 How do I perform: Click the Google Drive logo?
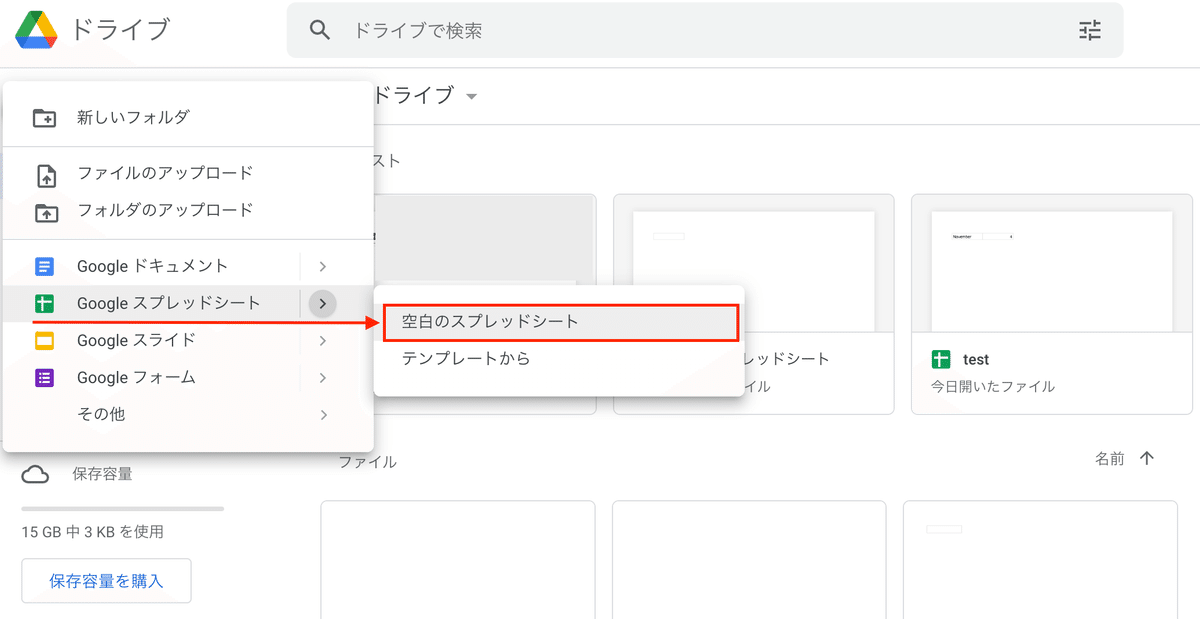click(x=38, y=30)
